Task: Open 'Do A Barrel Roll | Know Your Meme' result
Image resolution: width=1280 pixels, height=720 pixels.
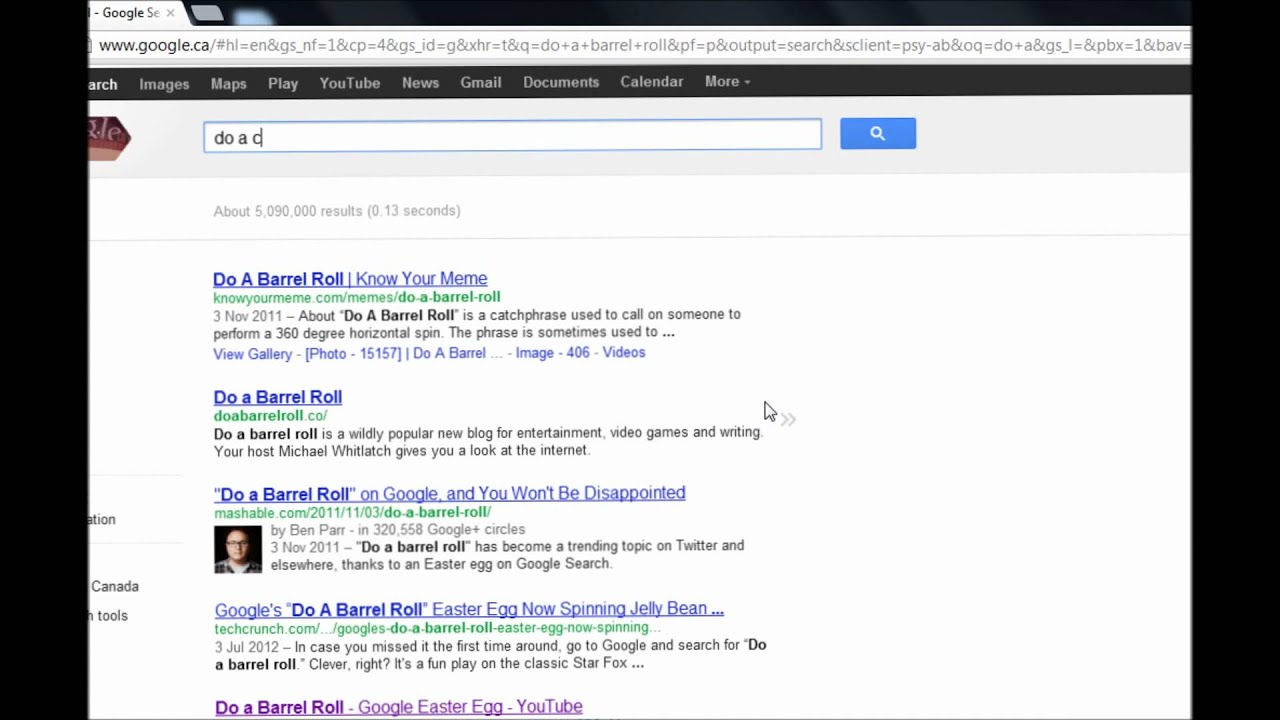Action: click(x=350, y=279)
